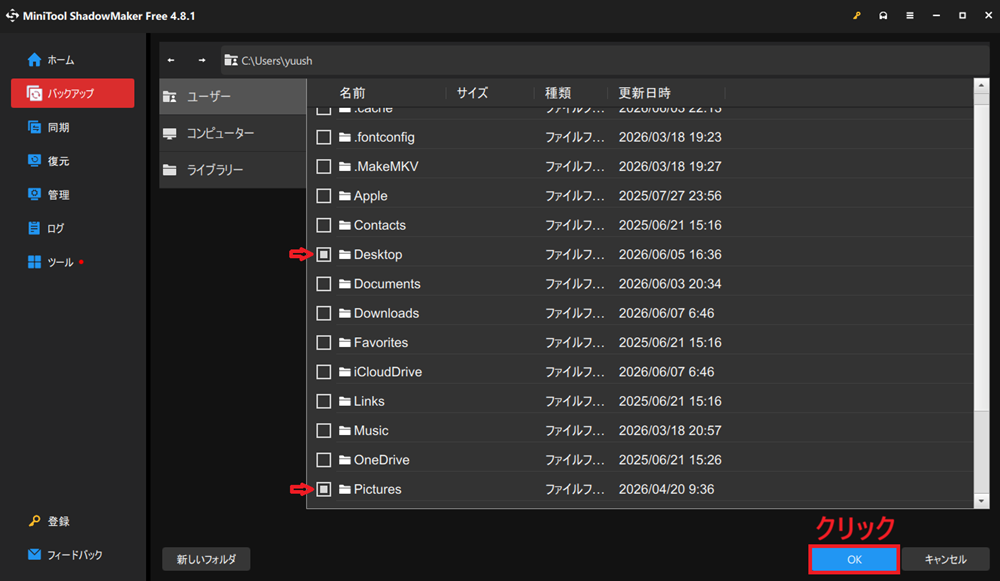The width and height of the screenshot is (1000, 581).
Task: Check the Contacts folder checkbox
Action: 324,225
